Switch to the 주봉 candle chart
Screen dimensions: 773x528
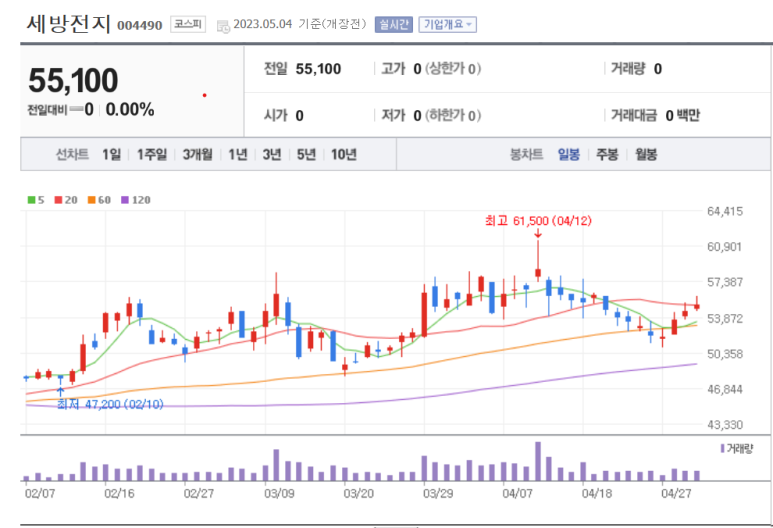607,155
